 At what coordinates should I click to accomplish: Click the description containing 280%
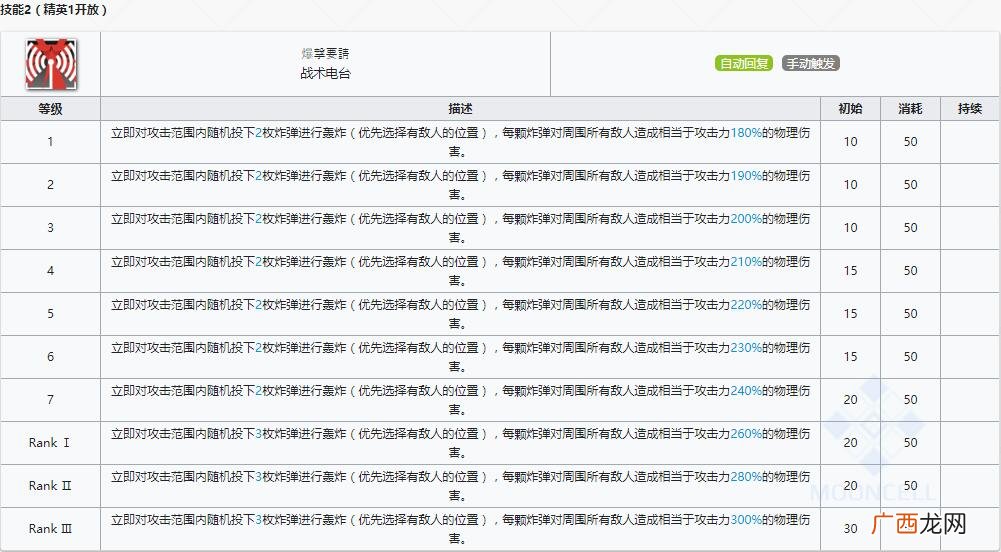click(460, 486)
